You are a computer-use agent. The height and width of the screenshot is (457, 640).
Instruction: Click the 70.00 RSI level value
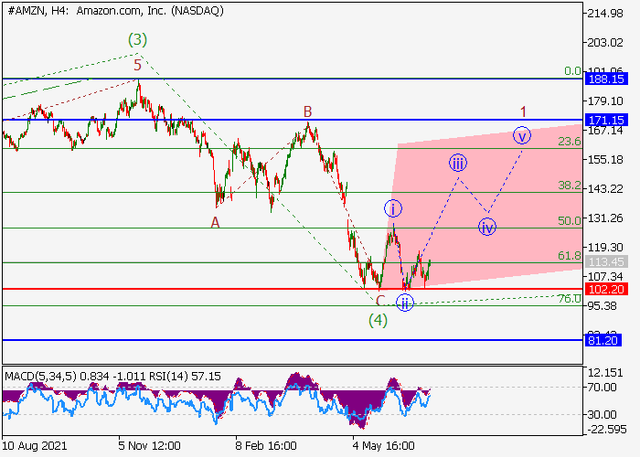(x=602, y=387)
